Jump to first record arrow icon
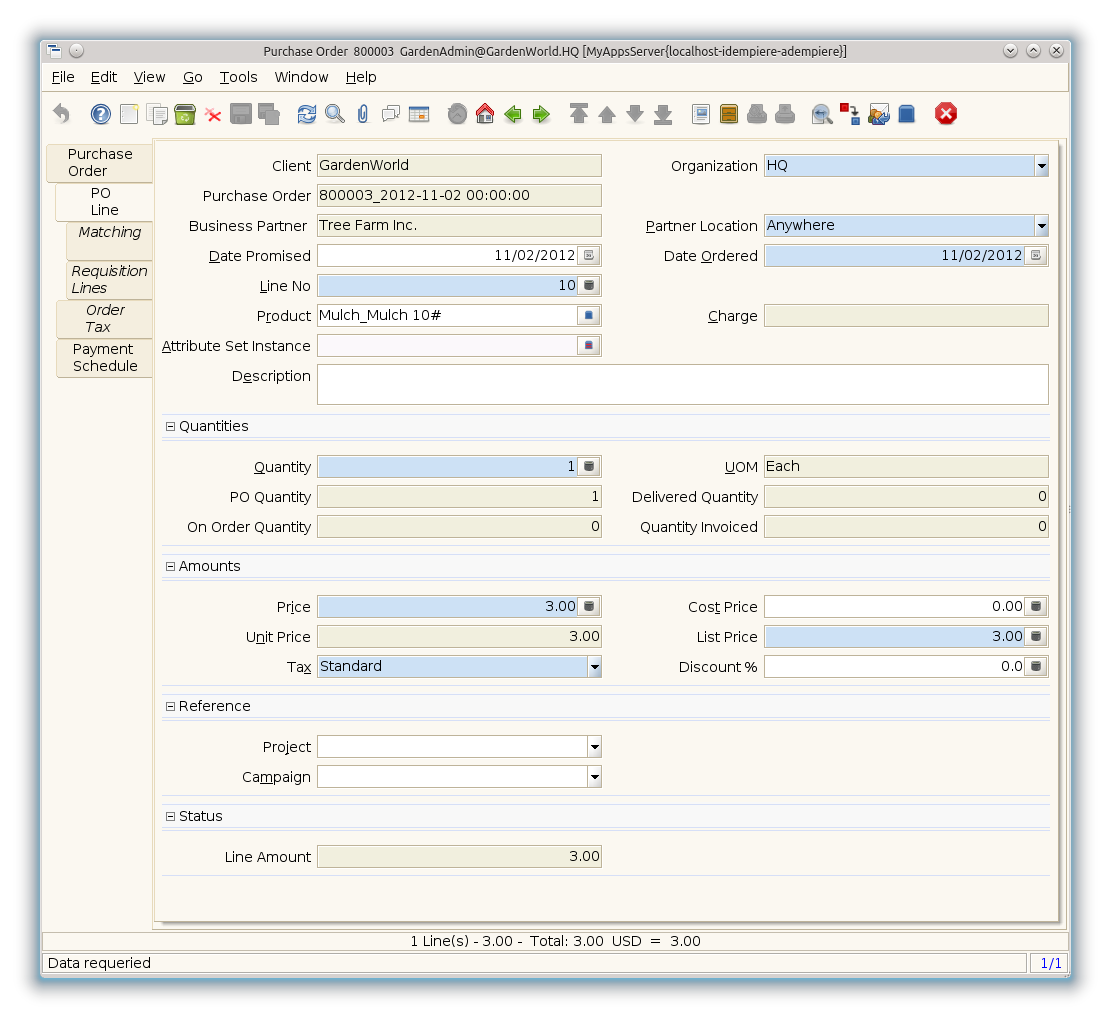The width and height of the screenshot is (1111, 1018). point(579,114)
